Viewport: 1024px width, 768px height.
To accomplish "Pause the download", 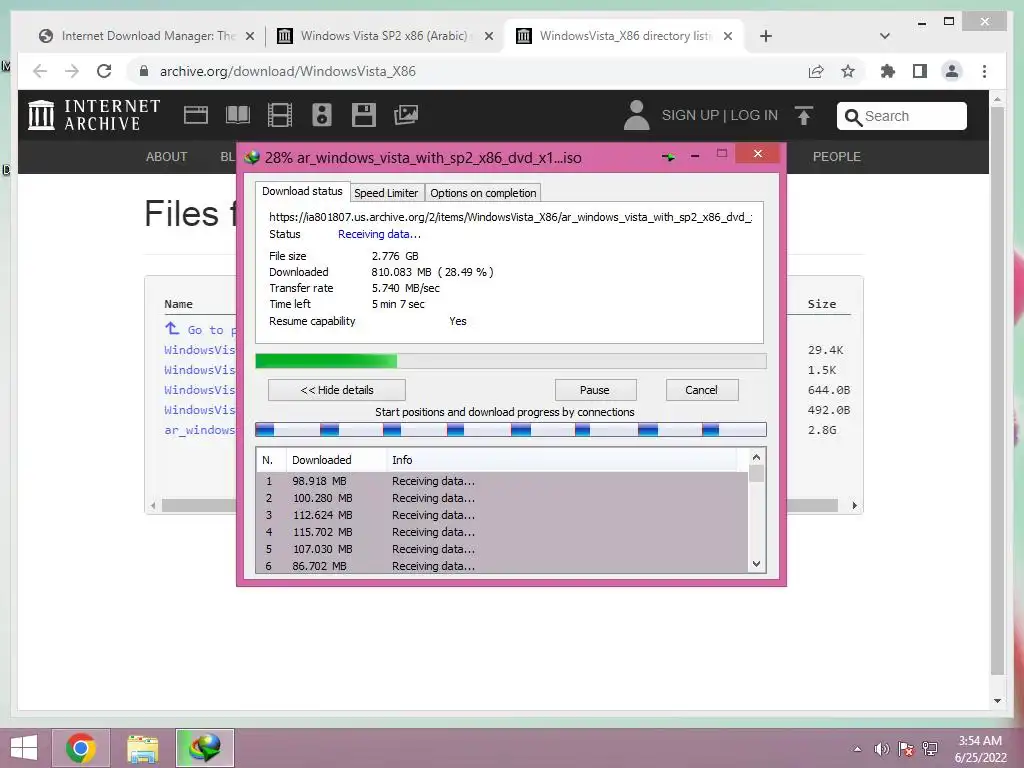I will click(594, 390).
